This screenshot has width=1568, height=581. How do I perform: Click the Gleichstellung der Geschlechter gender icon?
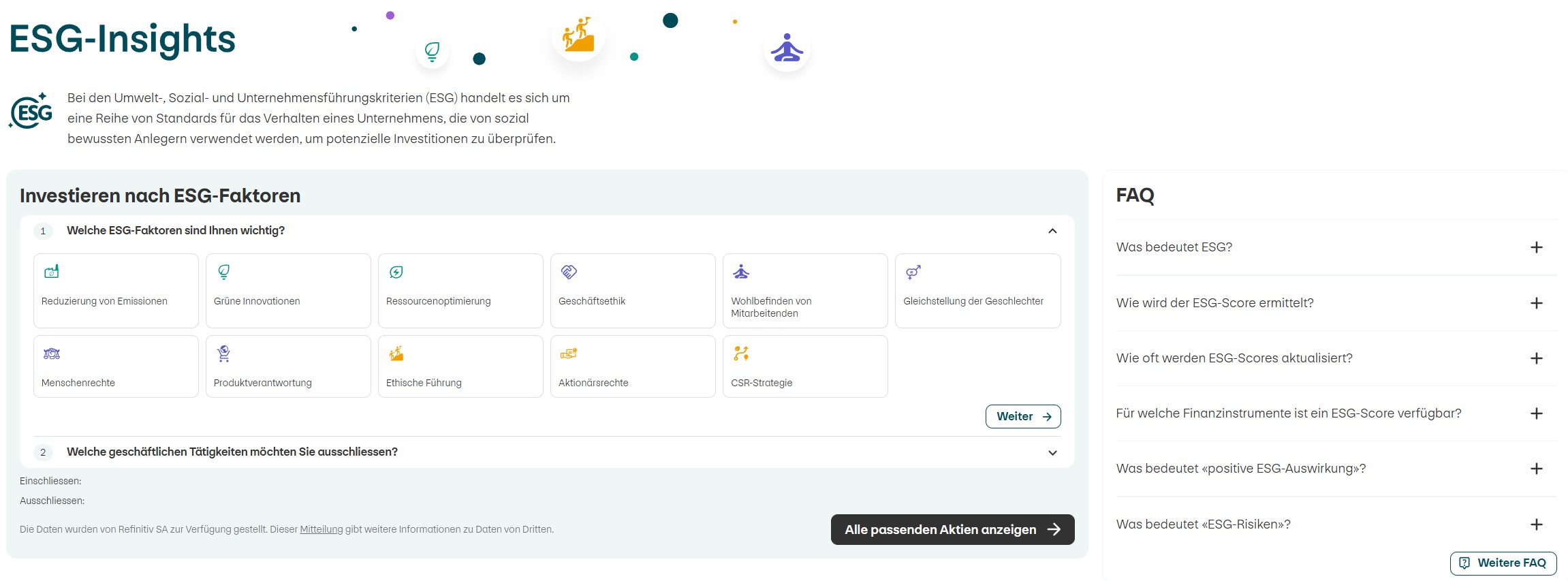[x=913, y=272]
